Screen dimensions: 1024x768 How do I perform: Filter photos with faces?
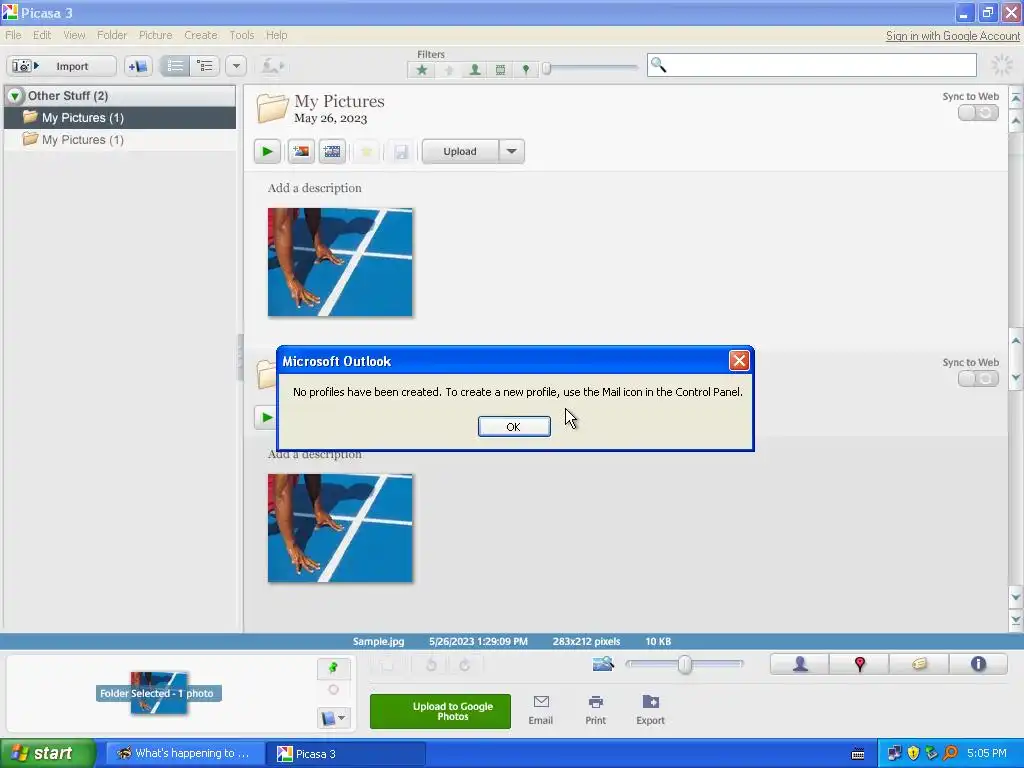pyautogui.click(x=475, y=70)
